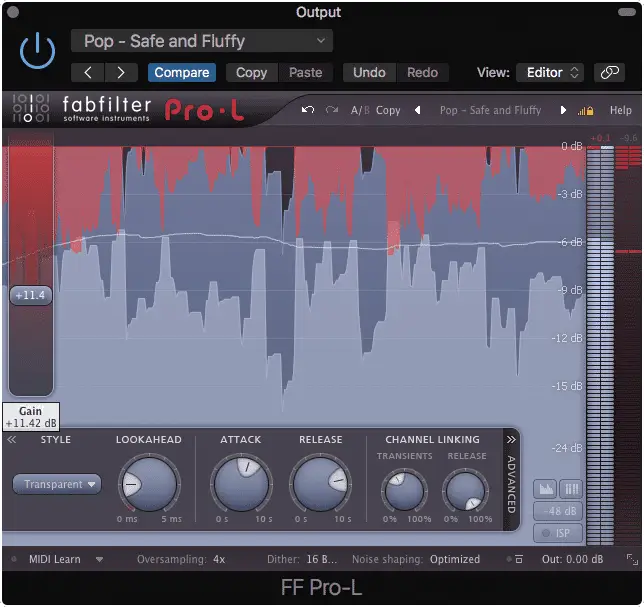Viewport: 644px width, 607px height.
Task: Collapse the panel with double left chevrons
Action: pos(12,439)
